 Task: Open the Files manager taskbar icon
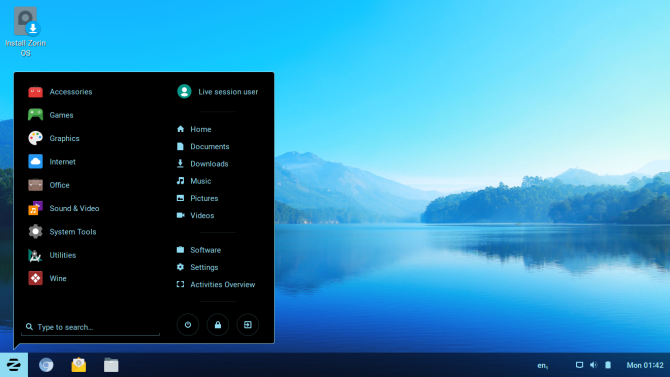(111, 365)
